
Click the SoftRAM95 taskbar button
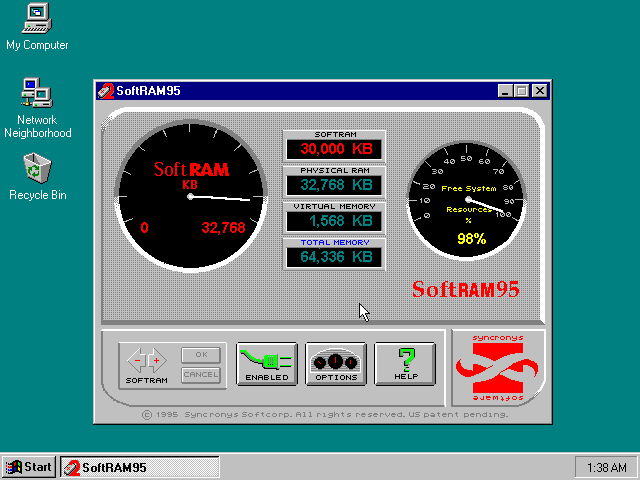[140, 467]
